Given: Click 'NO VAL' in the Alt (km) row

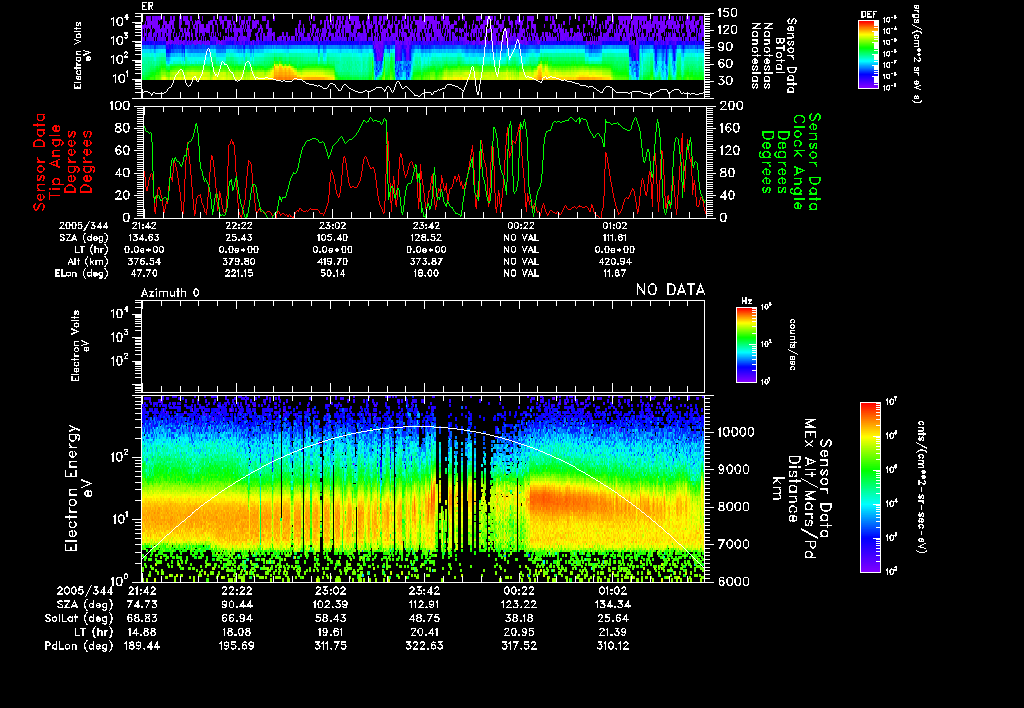Looking at the screenshot, I should click(x=520, y=261).
